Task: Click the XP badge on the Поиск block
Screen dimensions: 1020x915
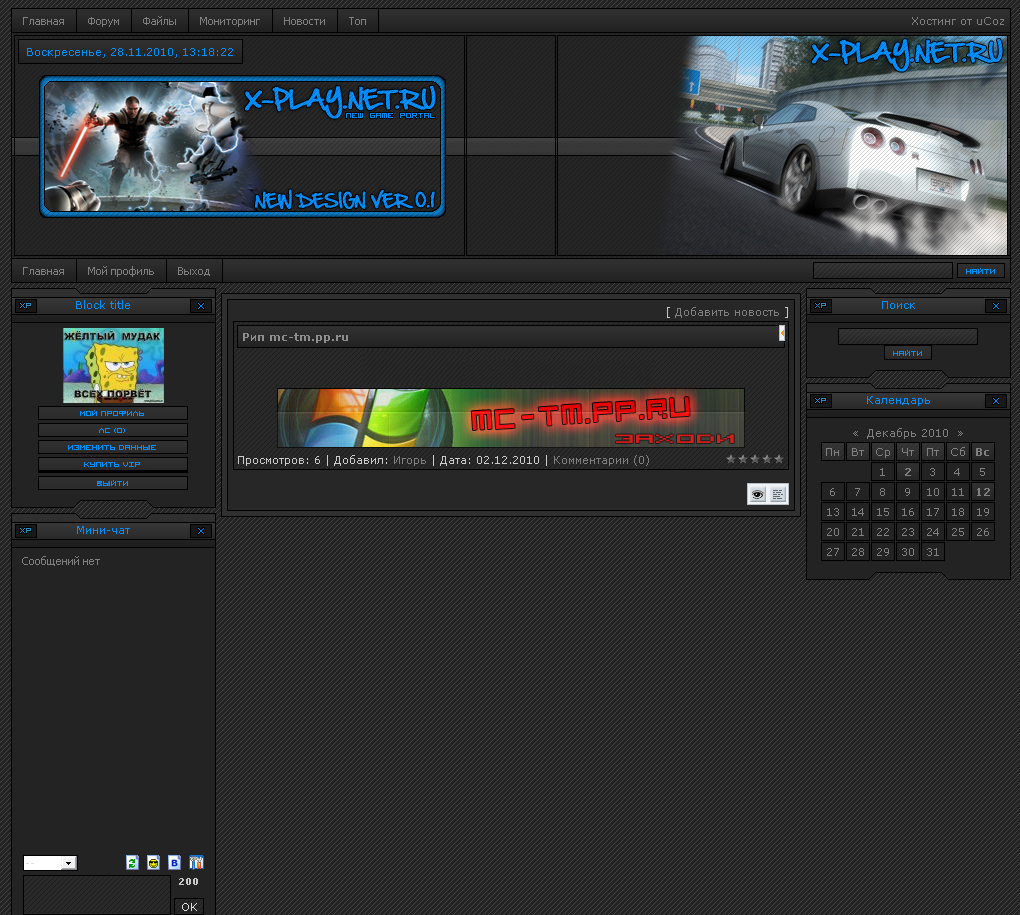Action: pos(820,306)
